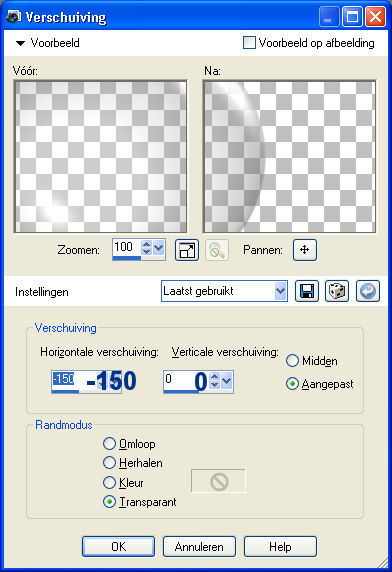Select the Kleur edge mode
The width and height of the screenshot is (392, 572).
click(109, 482)
